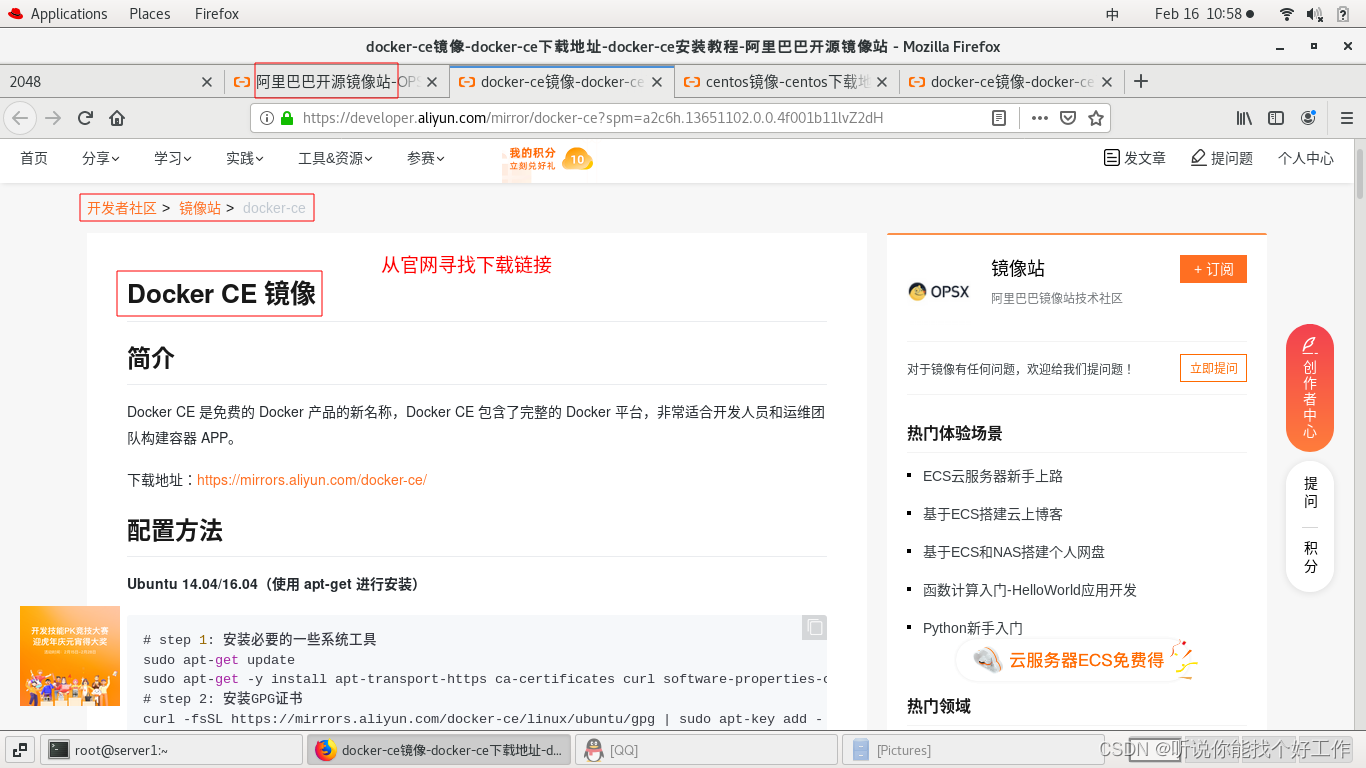Click the power icon in top panel
The width and height of the screenshot is (1366, 768).
pyautogui.click(x=1342, y=14)
